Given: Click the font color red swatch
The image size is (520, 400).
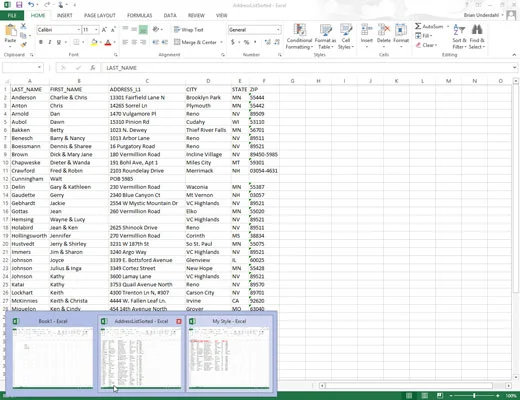Looking at the screenshot, I should 108,42.
